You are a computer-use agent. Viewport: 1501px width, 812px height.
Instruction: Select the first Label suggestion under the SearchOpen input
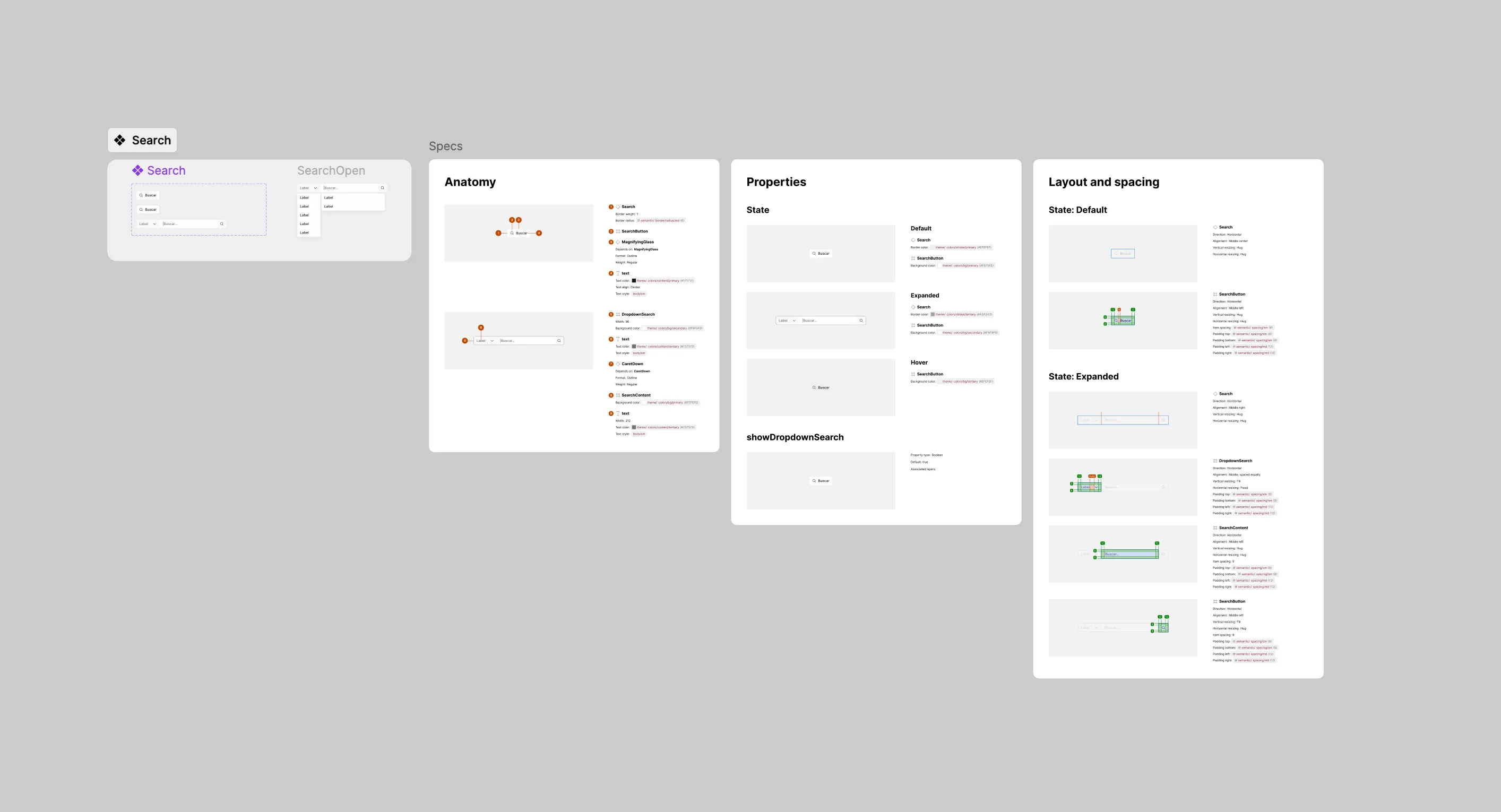pos(353,197)
